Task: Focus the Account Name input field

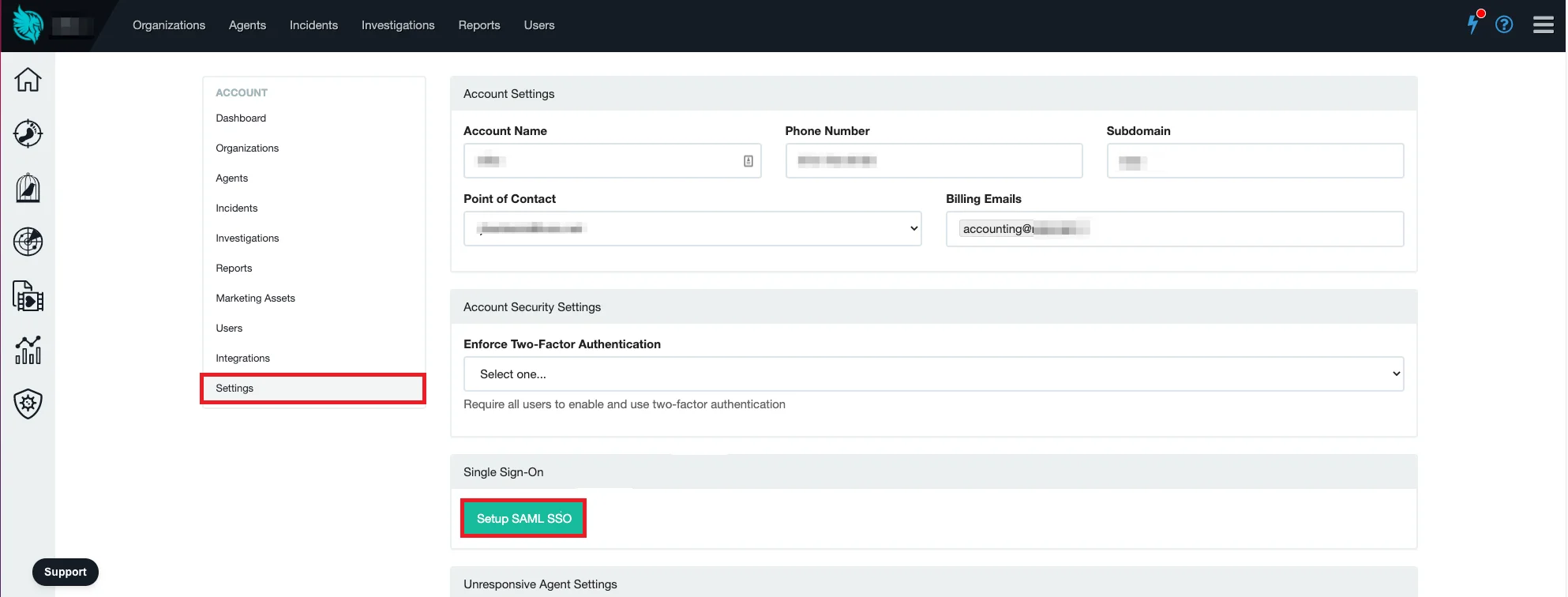Action: (x=612, y=160)
